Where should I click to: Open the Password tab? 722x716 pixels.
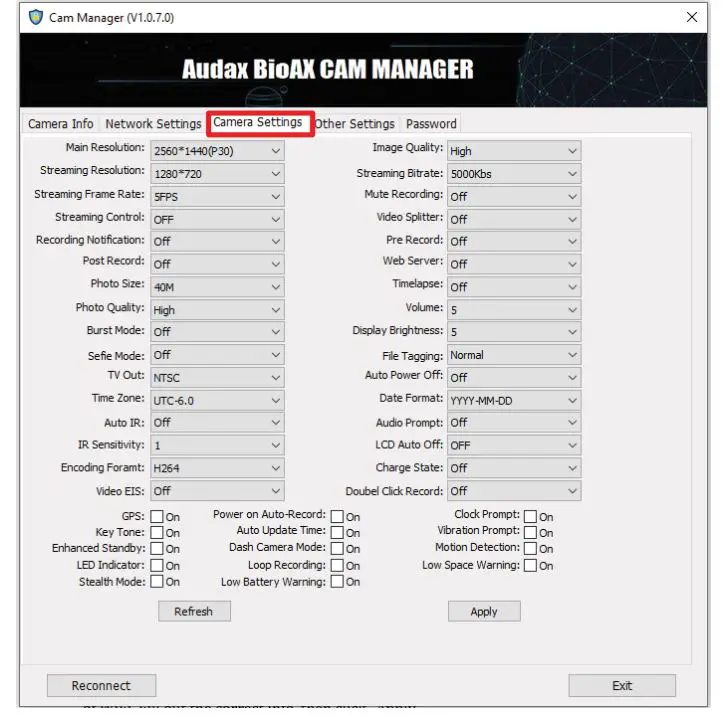pos(431,124)
